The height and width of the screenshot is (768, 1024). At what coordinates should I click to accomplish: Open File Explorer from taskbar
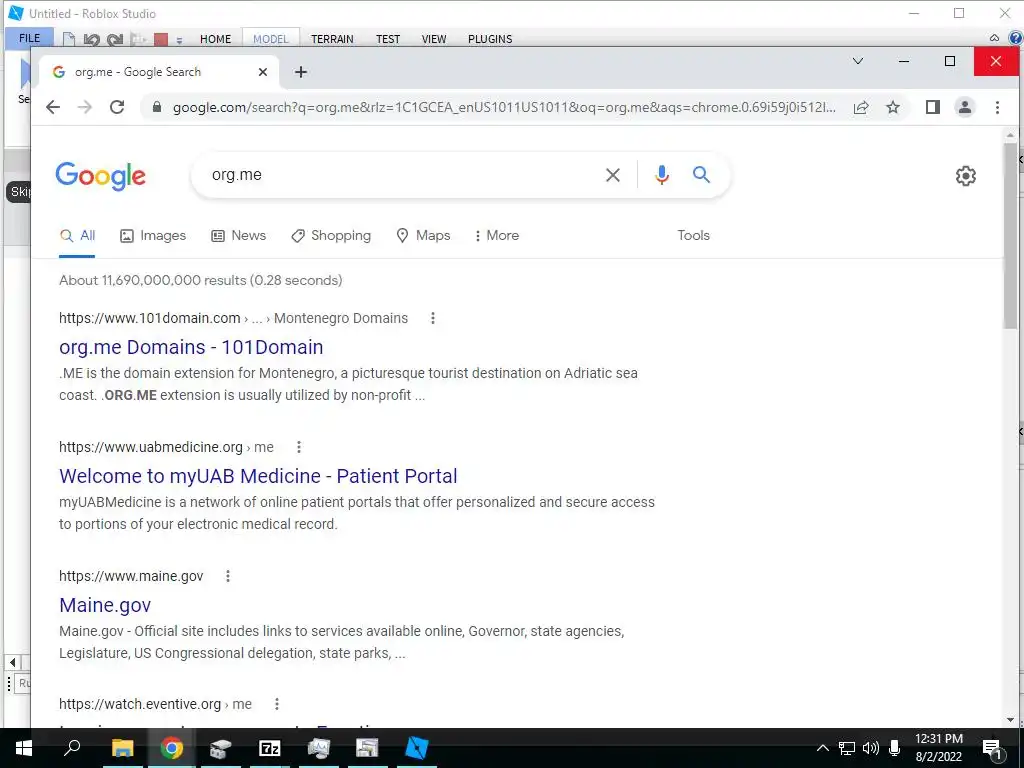(x=122, y=748)
